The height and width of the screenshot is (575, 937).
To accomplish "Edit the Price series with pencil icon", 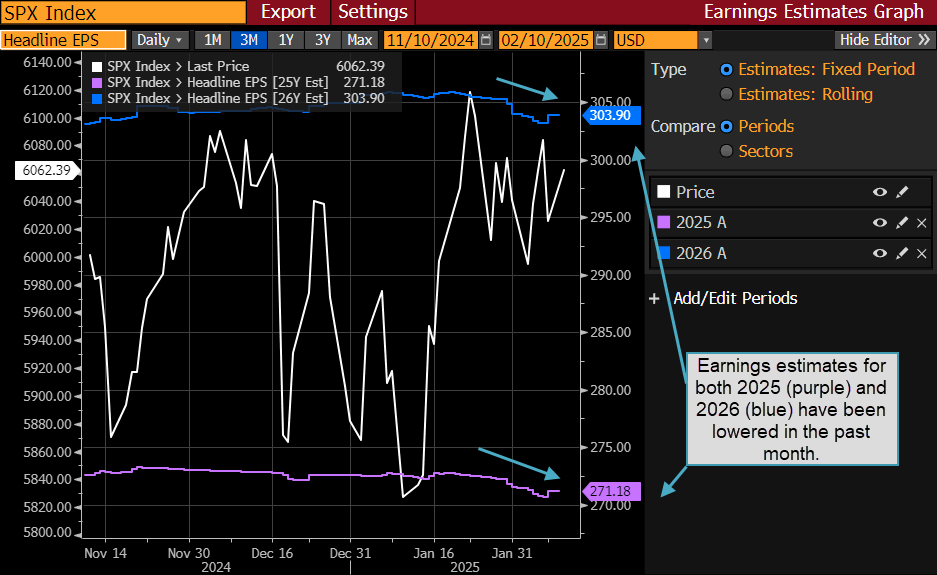I will click(902, 192).
